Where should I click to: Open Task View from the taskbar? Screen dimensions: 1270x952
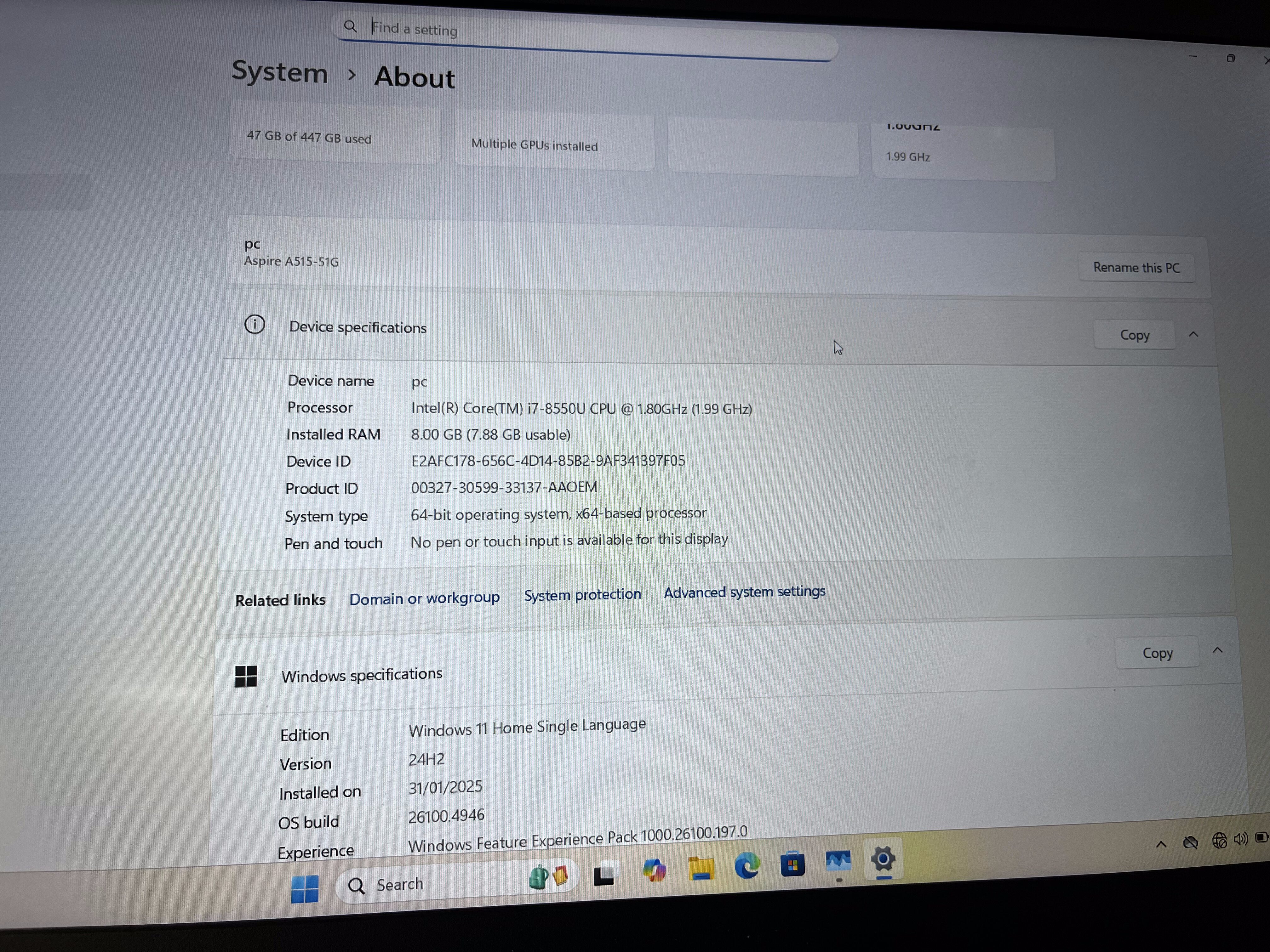pyautogui.click(x=604, y=875)
